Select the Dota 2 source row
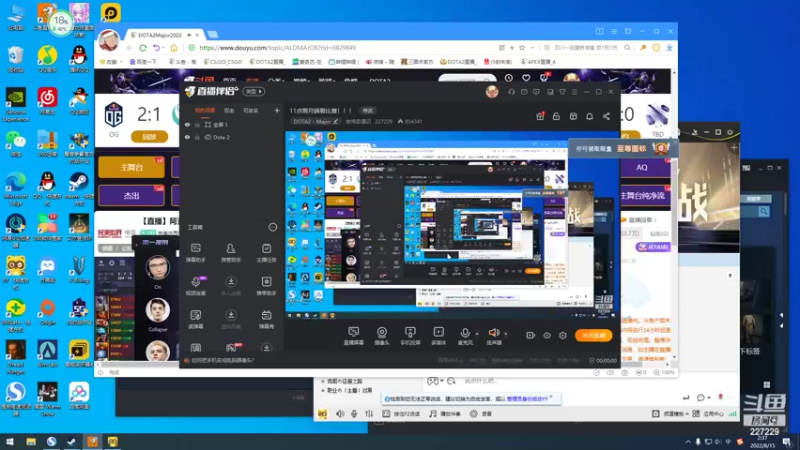The height and width of the screenshot is (450, 800). point(232,137)
